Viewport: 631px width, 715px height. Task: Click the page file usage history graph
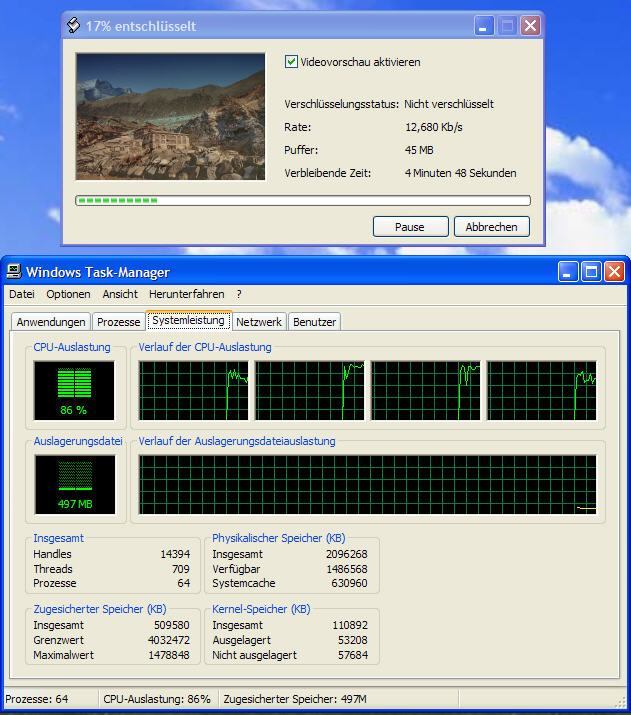(367, 485)
